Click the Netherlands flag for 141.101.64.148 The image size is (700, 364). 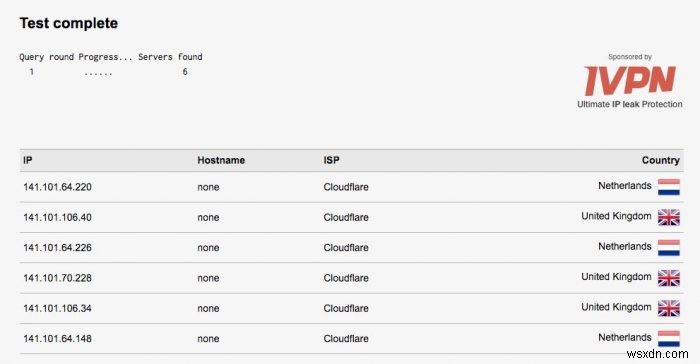(x=669, y=339)
